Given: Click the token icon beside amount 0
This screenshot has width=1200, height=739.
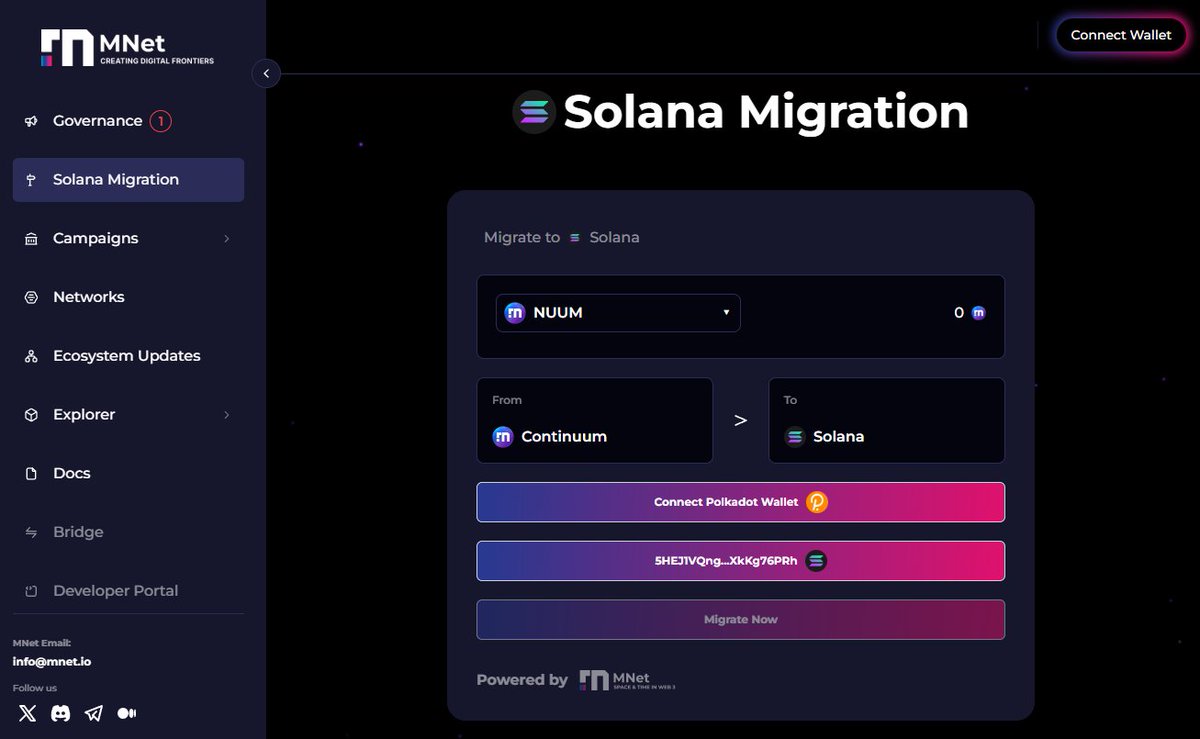Looking at the screenshot, I should (979, 313).
